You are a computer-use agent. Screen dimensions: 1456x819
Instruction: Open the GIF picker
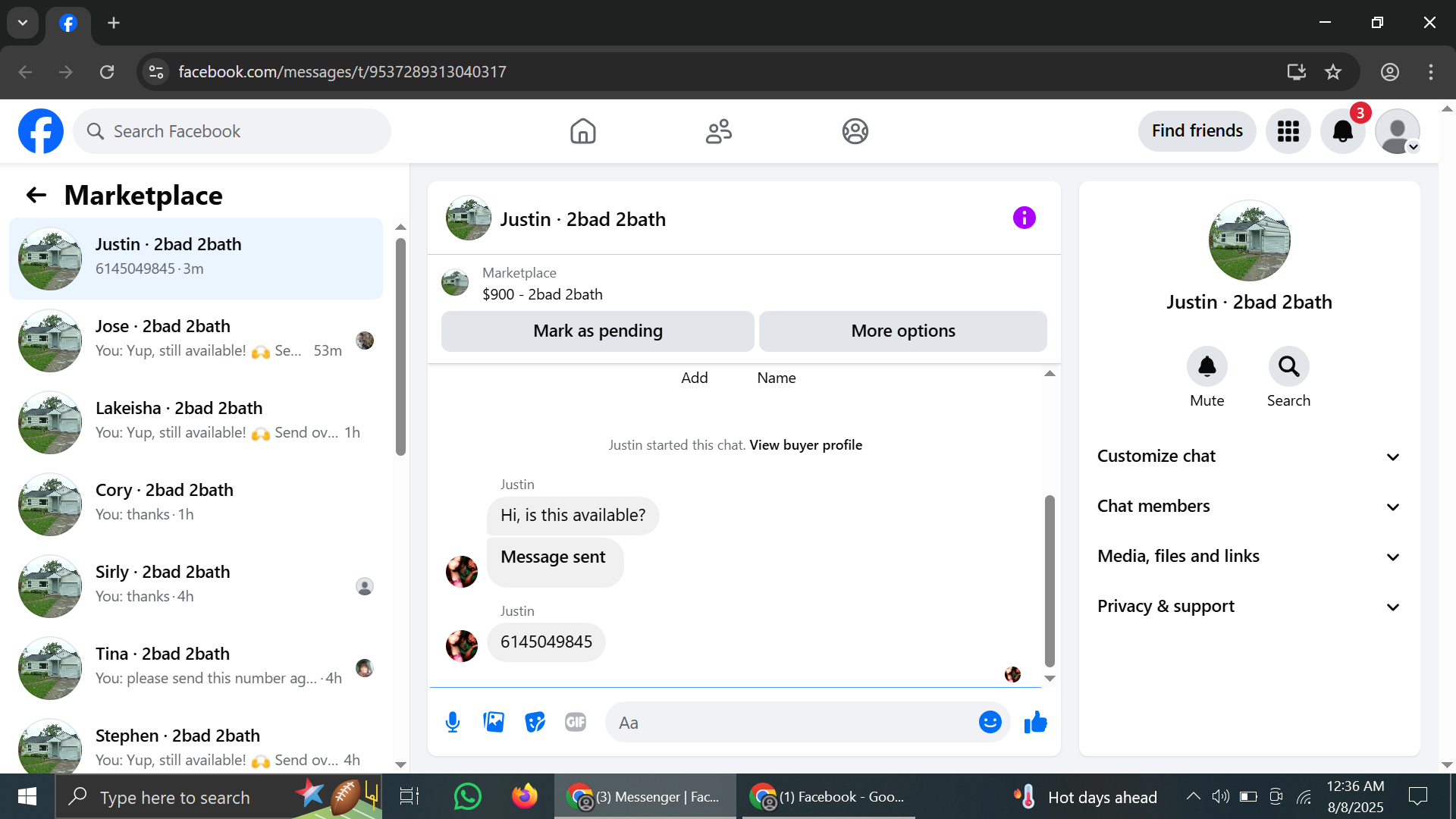pyautogui.click(x=576, y=723)
